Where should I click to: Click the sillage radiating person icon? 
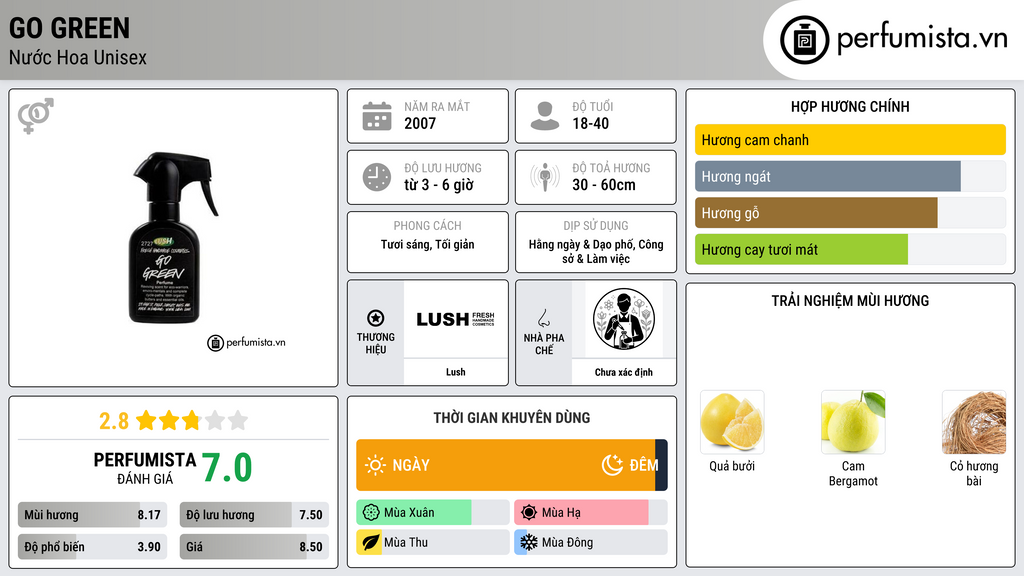coord(545,177)
